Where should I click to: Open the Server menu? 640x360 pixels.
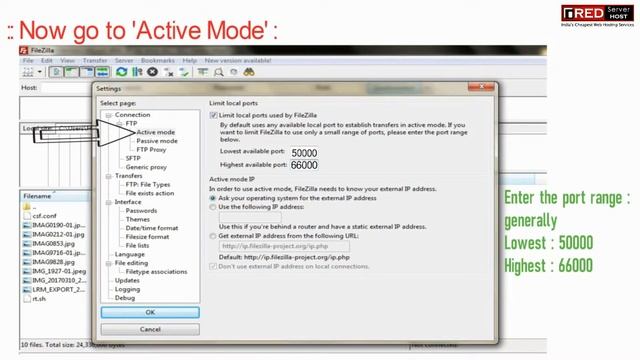point(124,60)
